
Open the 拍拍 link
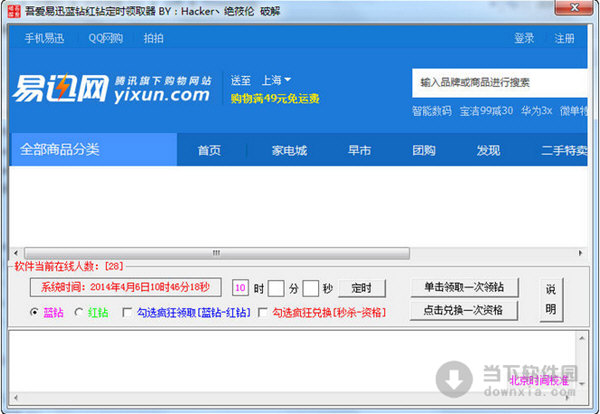(x=153, y=38)
